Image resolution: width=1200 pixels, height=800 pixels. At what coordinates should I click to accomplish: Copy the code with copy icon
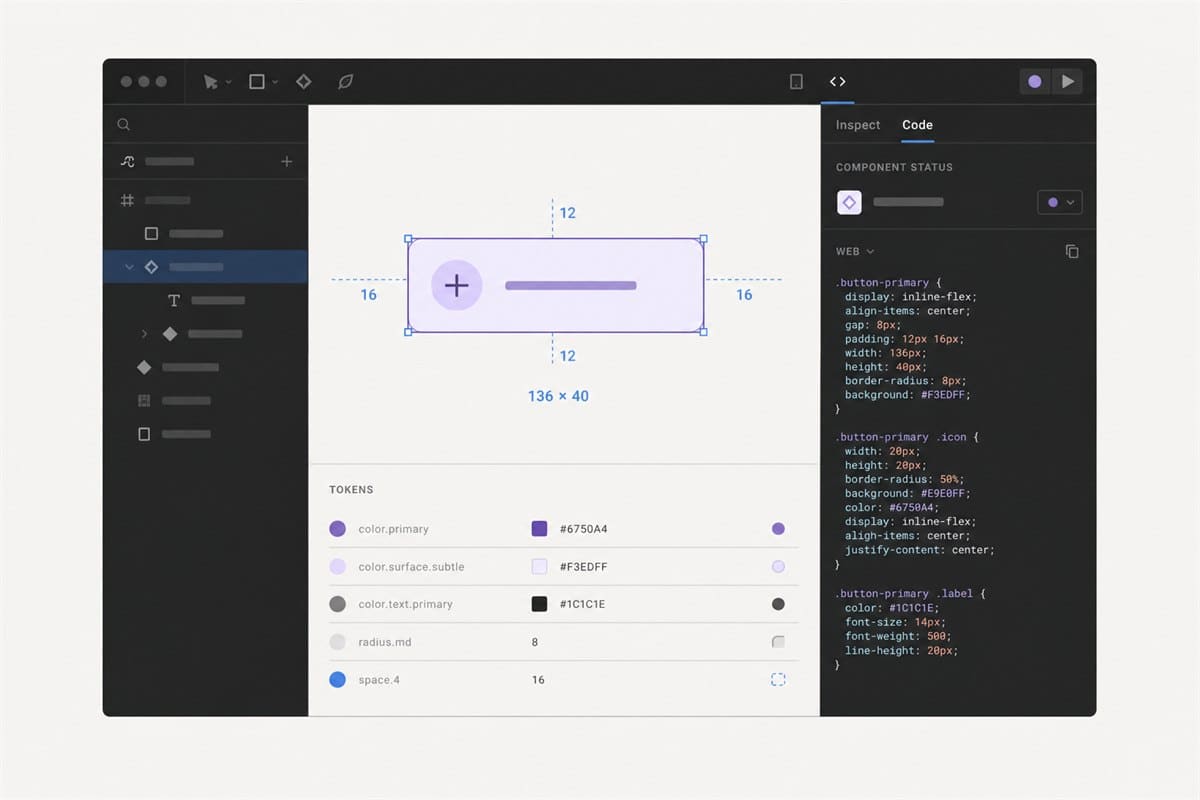tap(1072, 252)
